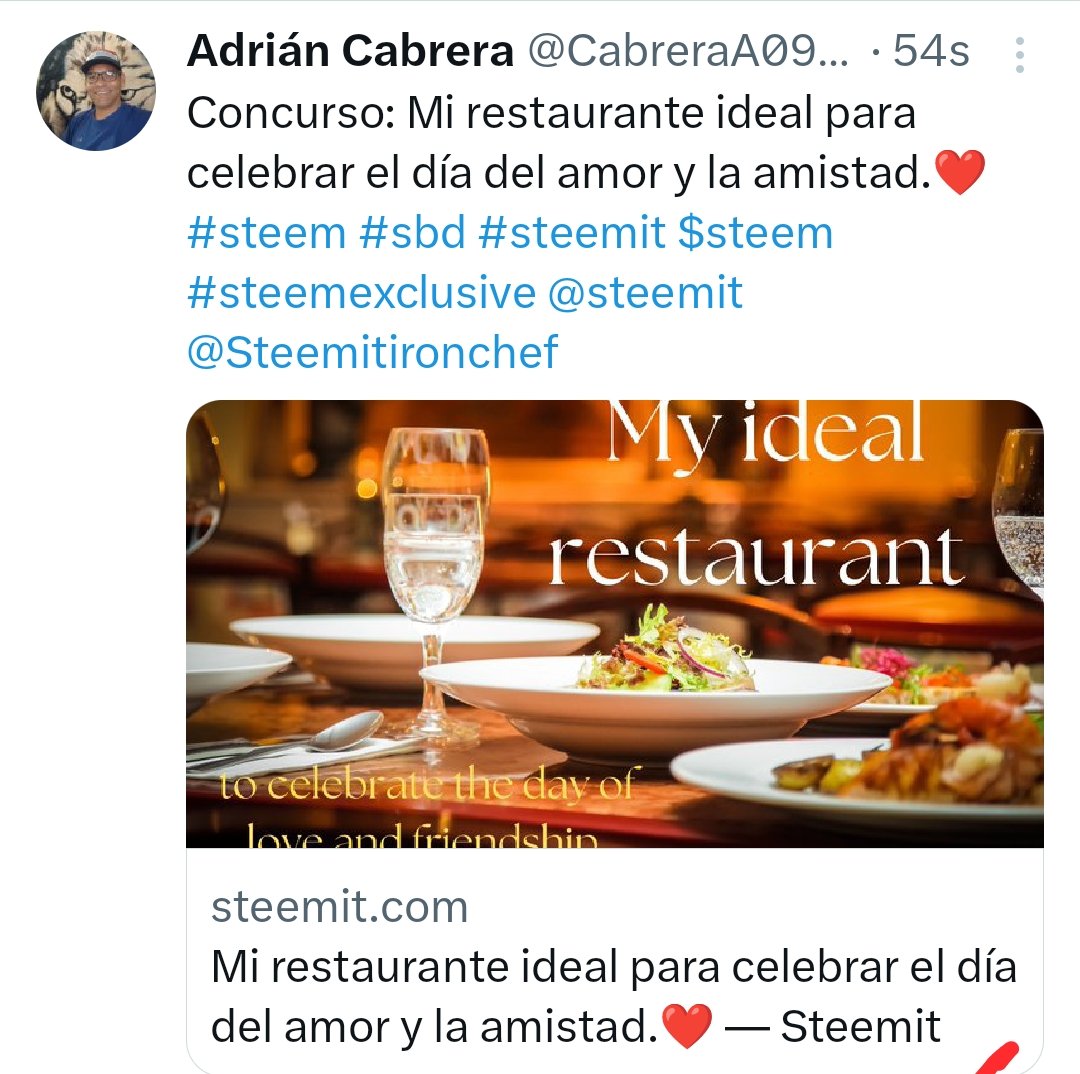Open the three-dot more options menu
The width and height of the screenshot is (1080, 1074).
1019,54
